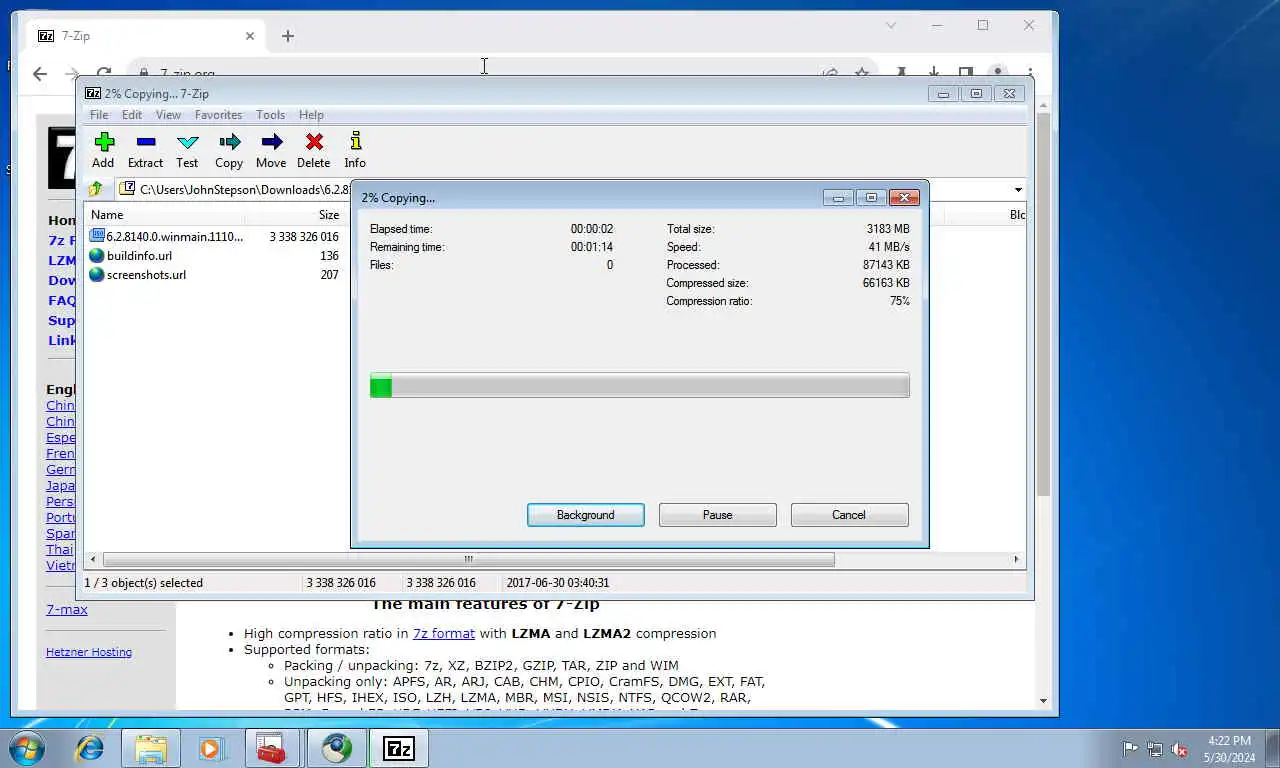Click the browser page vertical scrollbar
Image resolution: width=1280 pixels, height=768 pixels.
(x=1043, y=305)
